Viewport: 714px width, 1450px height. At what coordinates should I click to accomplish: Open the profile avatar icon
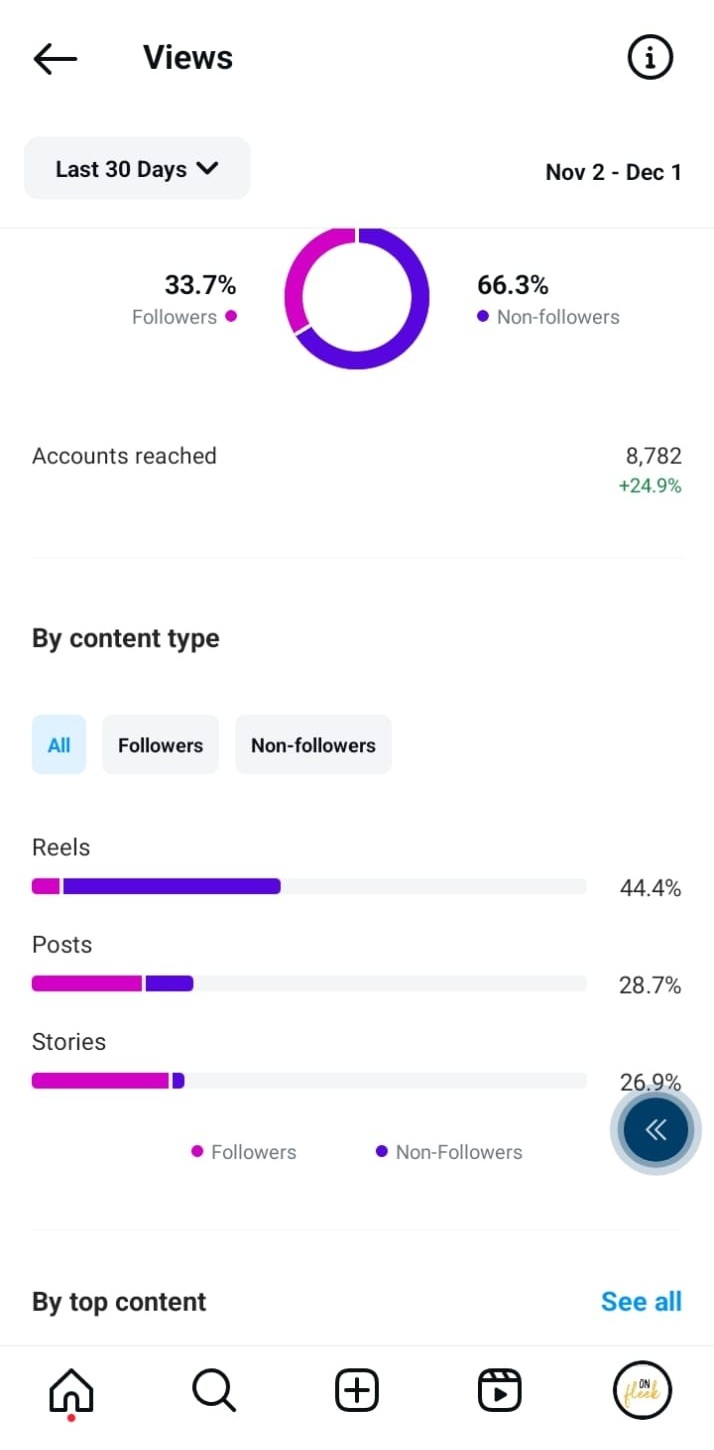point(641,1390)
